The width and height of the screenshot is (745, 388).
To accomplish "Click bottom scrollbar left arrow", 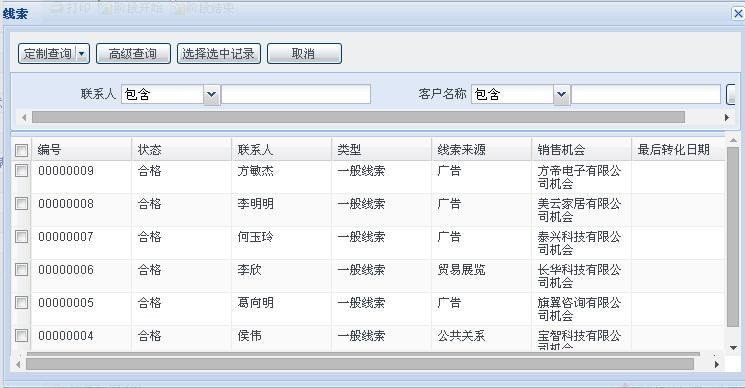I will 18,364.
